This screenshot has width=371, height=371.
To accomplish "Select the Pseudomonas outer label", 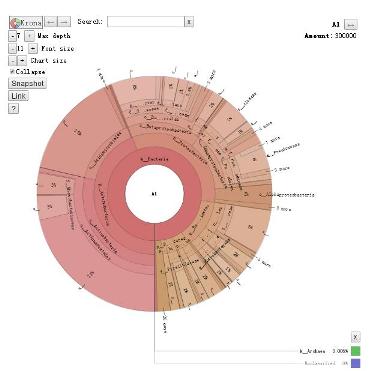I will point(284,150).
